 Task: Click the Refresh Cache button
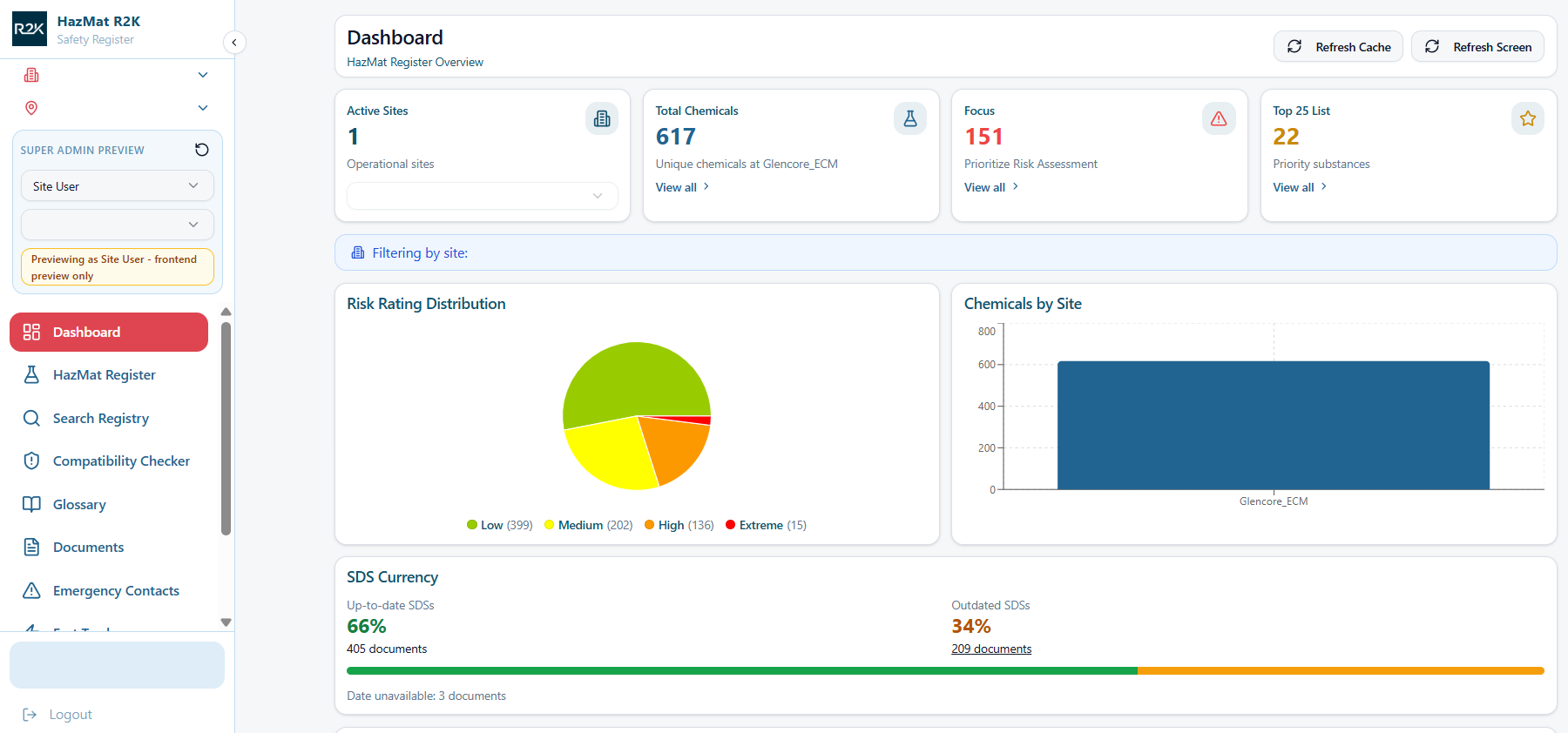(x=1338, y=46)
